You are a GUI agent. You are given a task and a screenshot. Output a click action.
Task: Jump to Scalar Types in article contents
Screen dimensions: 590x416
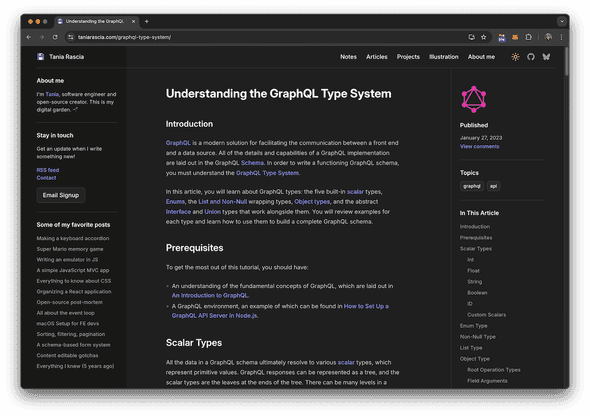(476, 249)
